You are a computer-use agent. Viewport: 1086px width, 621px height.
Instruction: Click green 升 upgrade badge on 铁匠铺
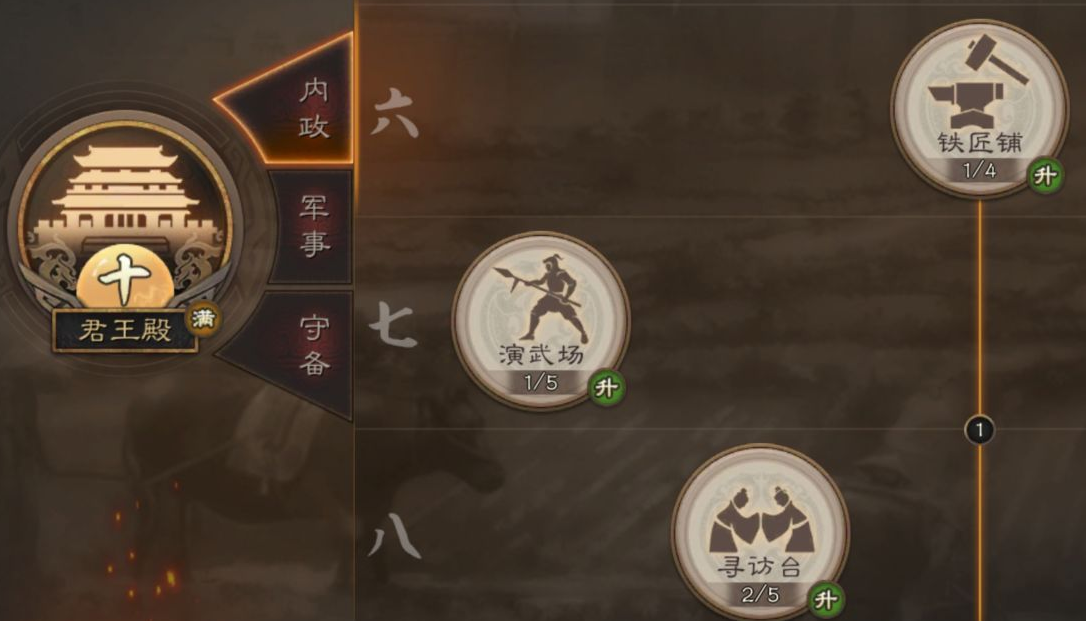[1044, 176]
